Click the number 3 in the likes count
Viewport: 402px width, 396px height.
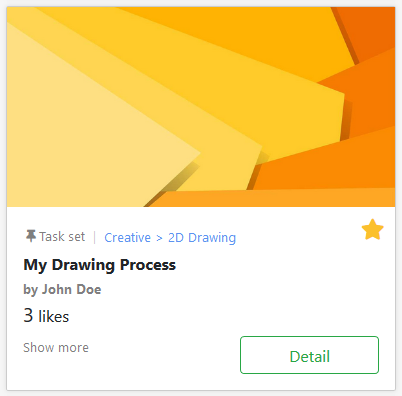pos(28,315)
